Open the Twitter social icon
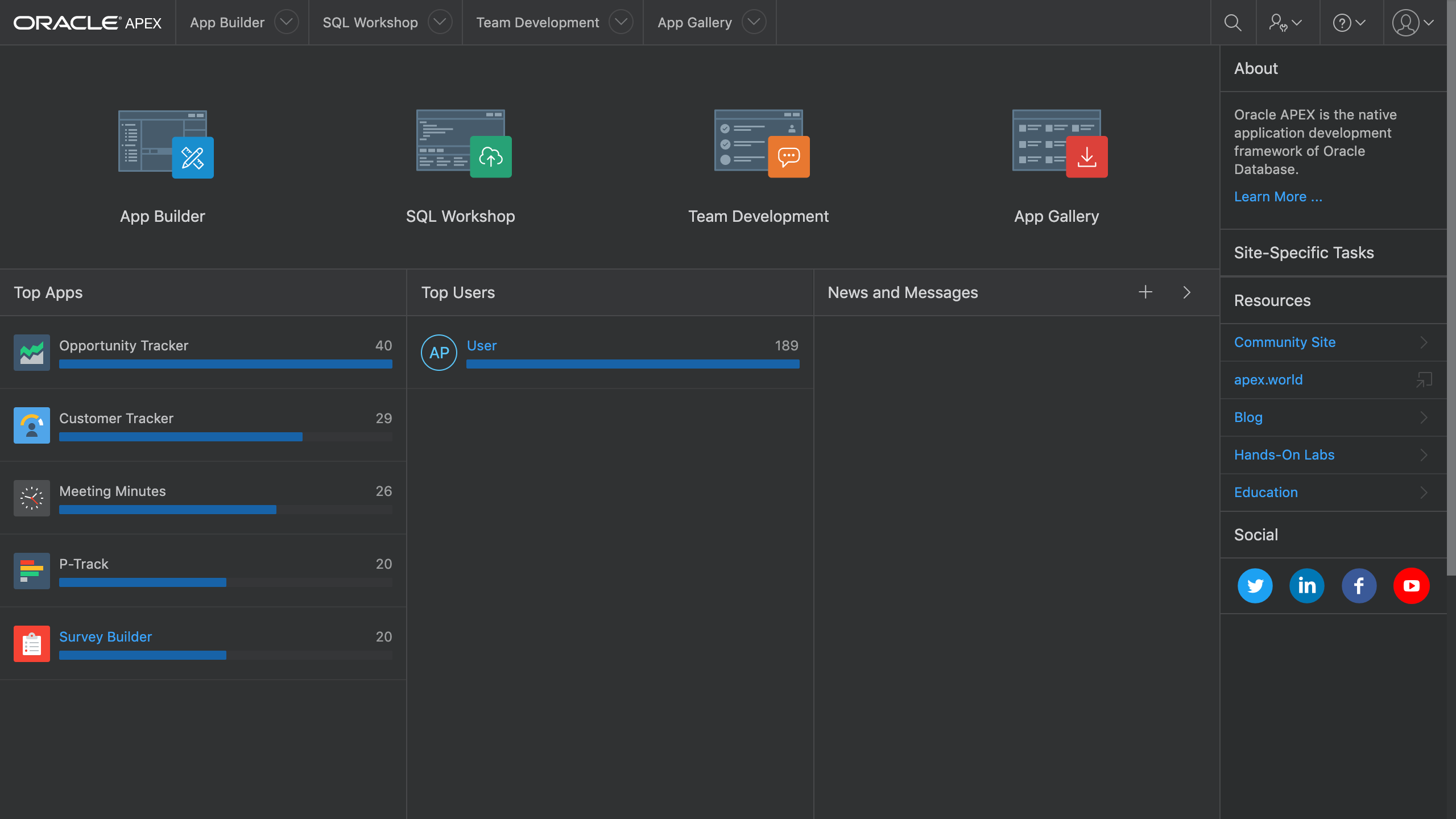The image size is (1456, 819). (x=1255, y=586)
